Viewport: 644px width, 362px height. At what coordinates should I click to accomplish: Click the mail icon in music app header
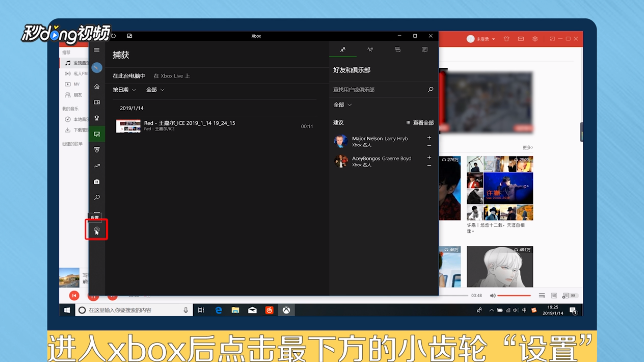click(x=521, y=39)
